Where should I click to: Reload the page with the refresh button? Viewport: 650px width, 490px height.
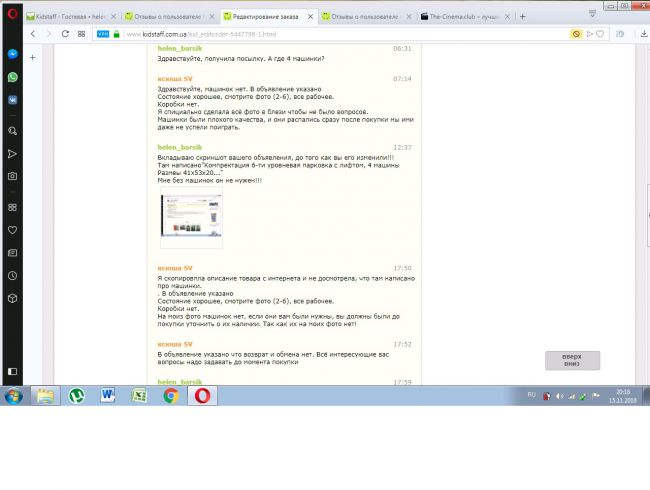(x=66, y=33)
